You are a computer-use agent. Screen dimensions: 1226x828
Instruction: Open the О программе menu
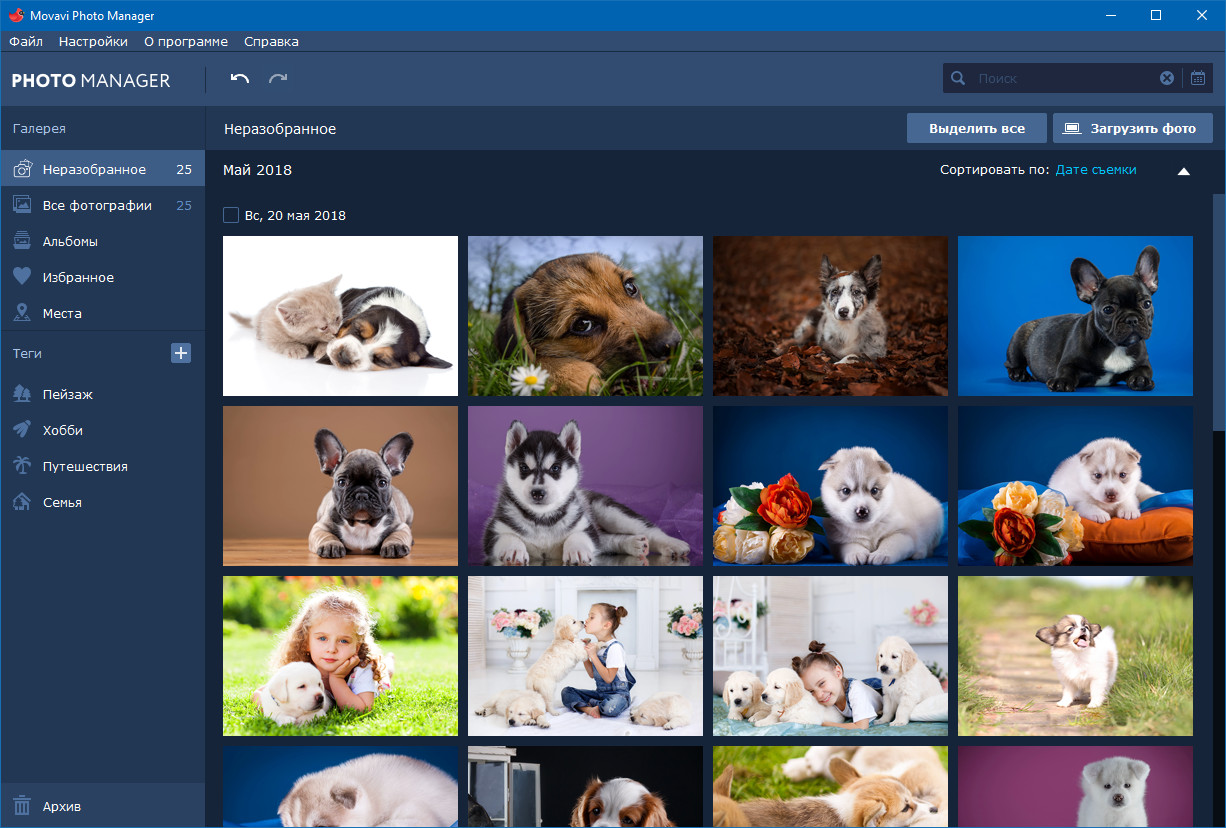(186, 42)
